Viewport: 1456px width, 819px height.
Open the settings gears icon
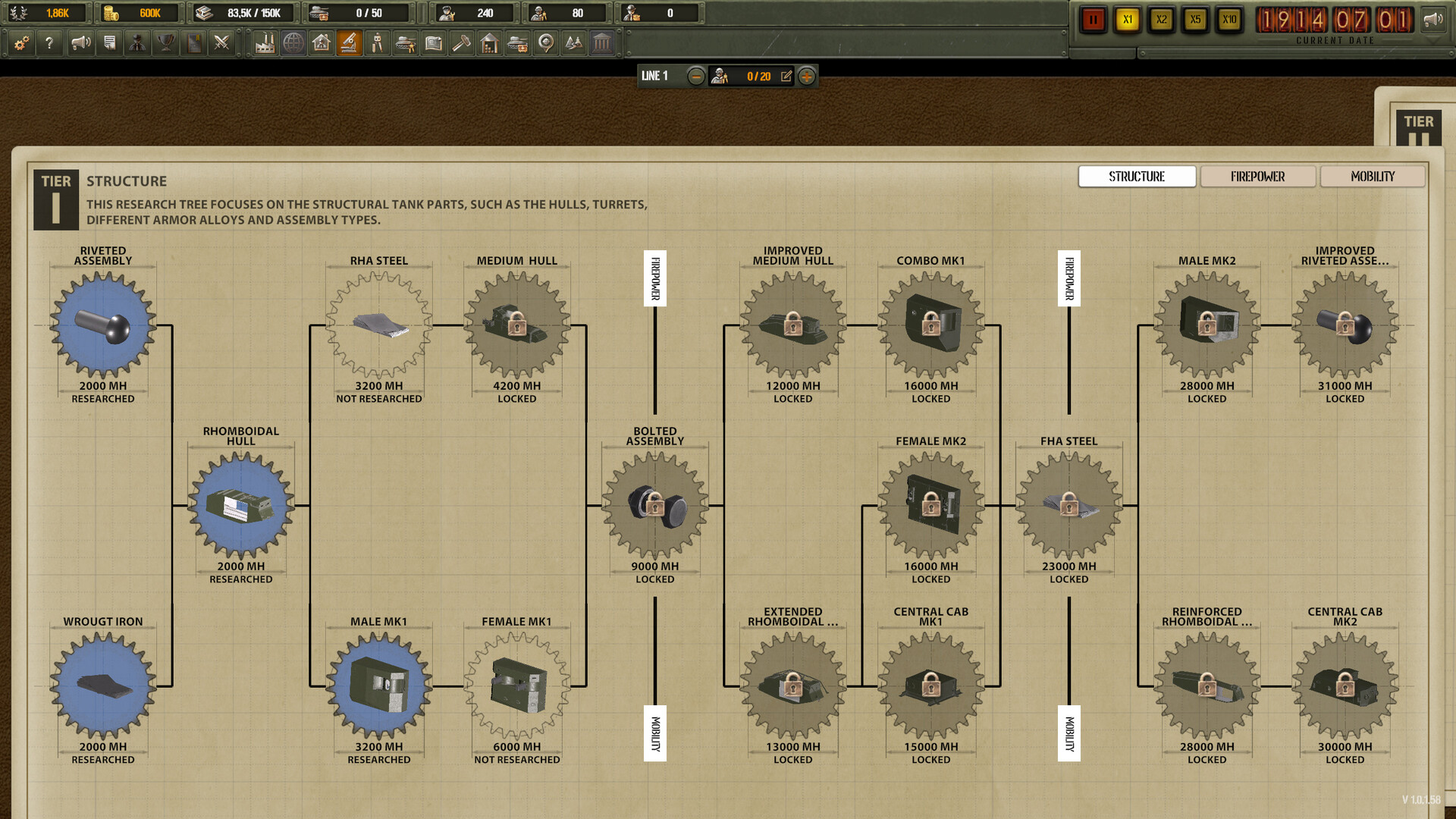(x=22, y=43)
